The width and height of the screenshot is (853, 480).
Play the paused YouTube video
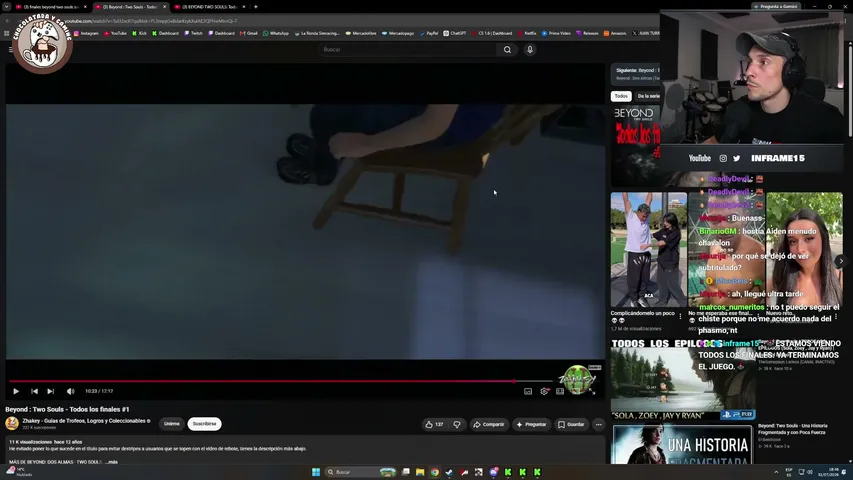point(16,391)
